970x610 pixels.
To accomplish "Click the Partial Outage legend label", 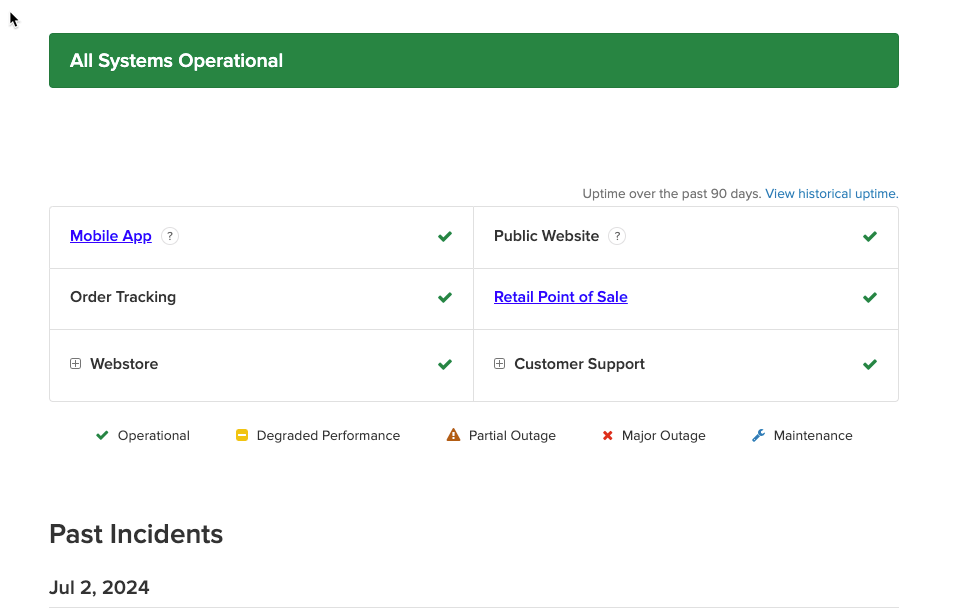I will click(512, 436).
